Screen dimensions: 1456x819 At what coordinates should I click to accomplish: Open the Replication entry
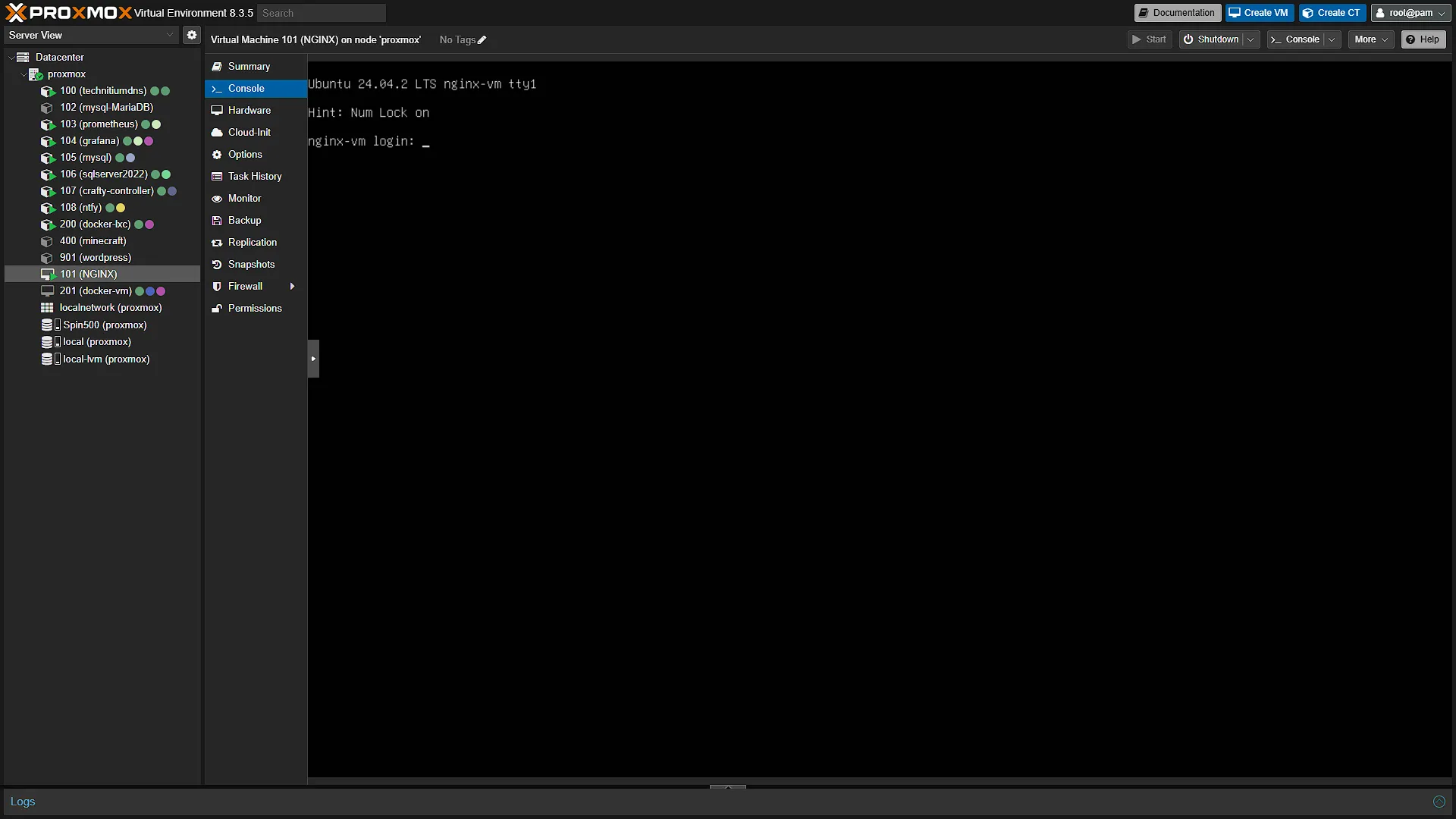click(x=256, y=243)
